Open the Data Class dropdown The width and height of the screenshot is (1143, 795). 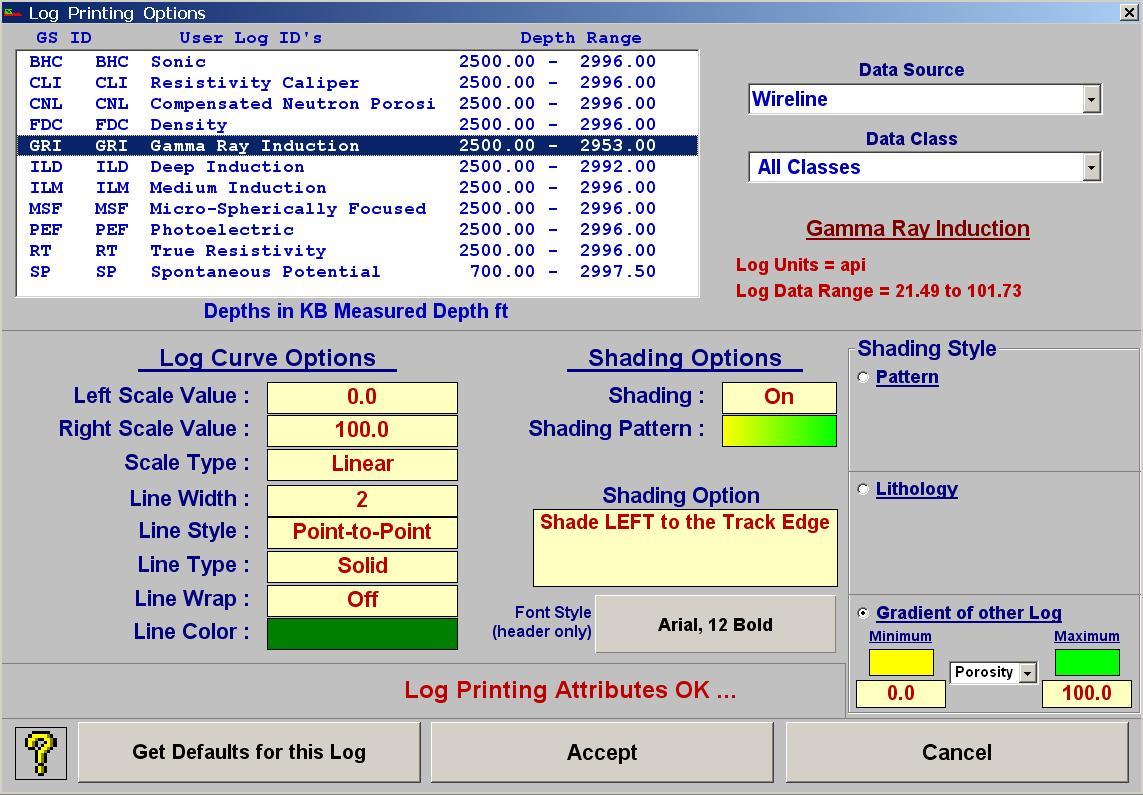(1093, 168)
